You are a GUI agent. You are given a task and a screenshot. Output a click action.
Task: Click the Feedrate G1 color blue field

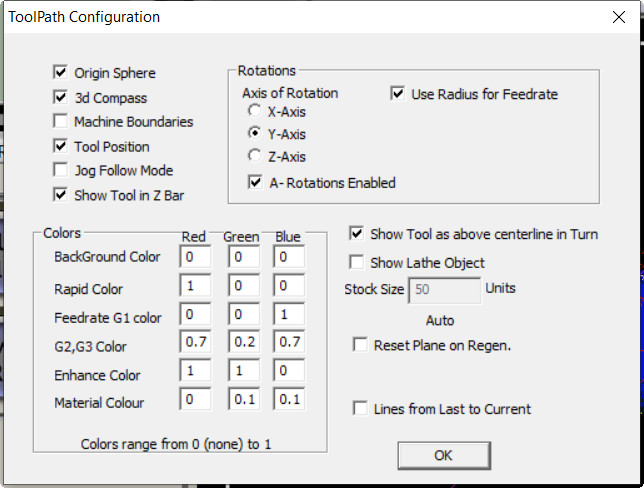click(288, 317)
